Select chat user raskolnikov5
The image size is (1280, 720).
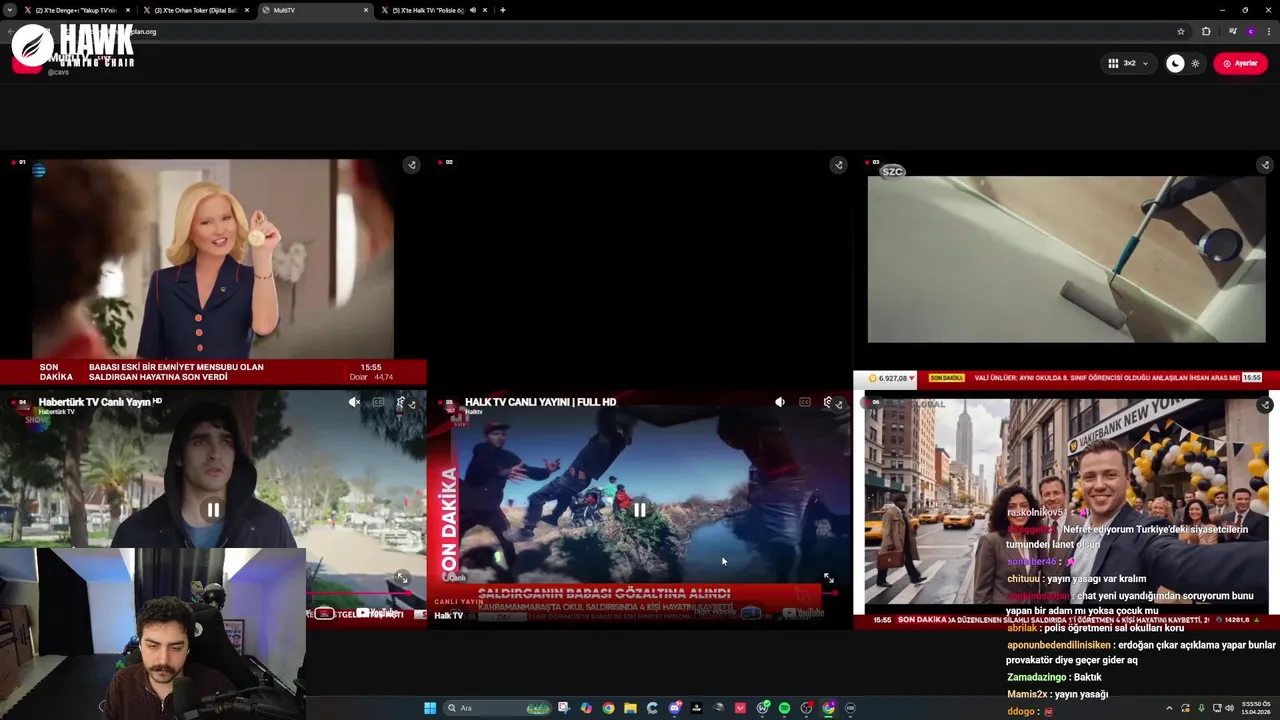[1036, 512]
